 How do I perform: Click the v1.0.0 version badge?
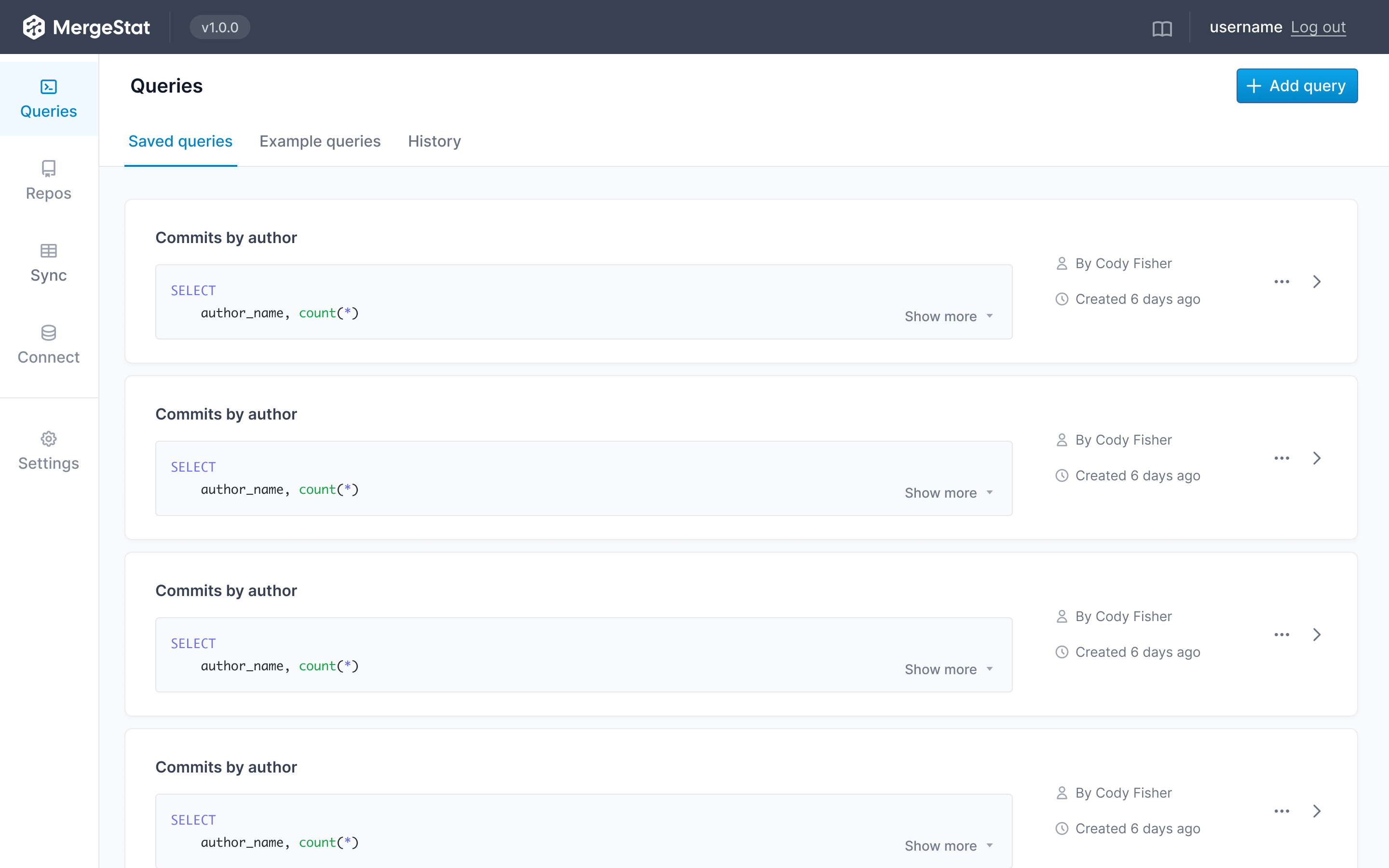pyautogui.click(x=219, y=27)
